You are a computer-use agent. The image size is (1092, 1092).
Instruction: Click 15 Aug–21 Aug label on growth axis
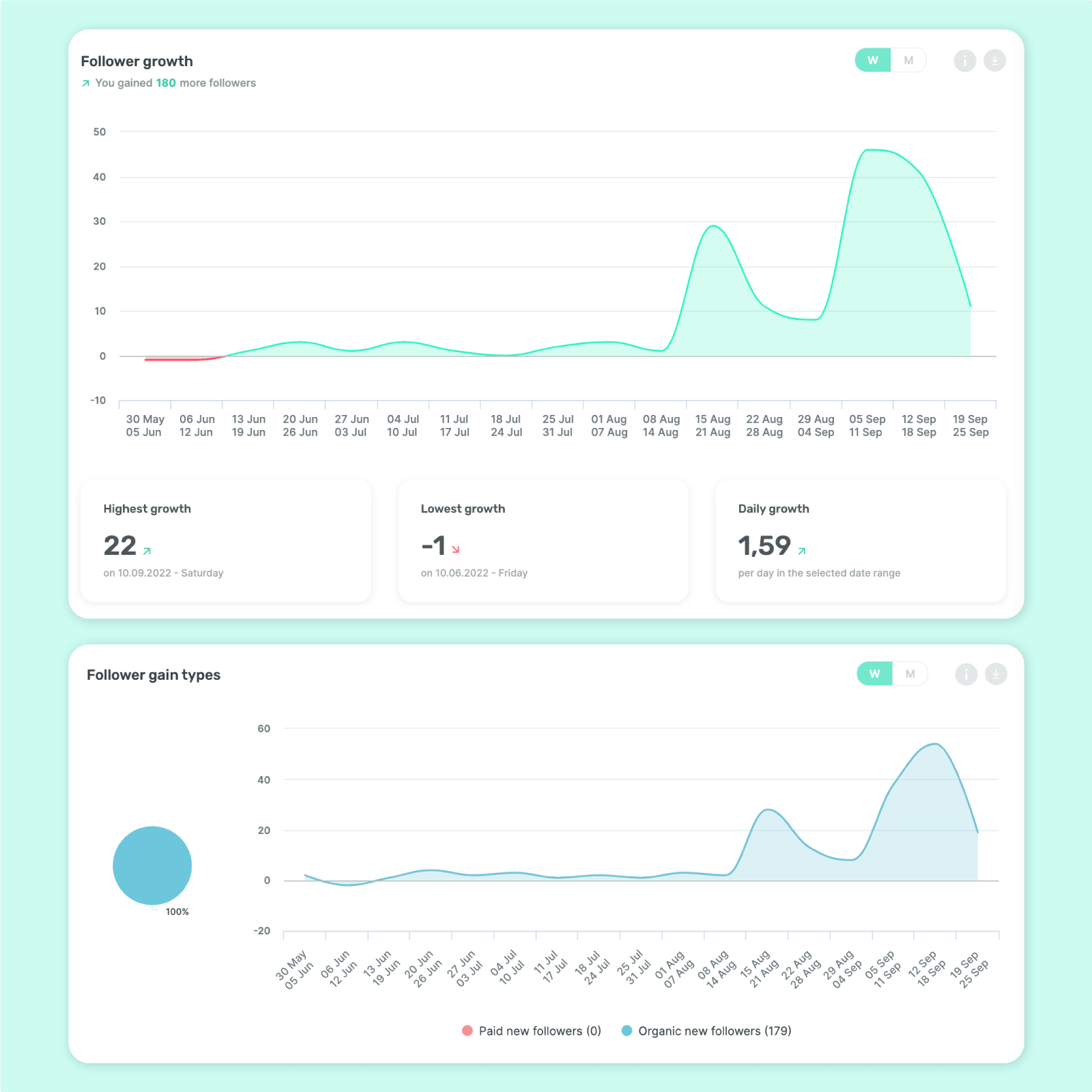click(713, 425)
